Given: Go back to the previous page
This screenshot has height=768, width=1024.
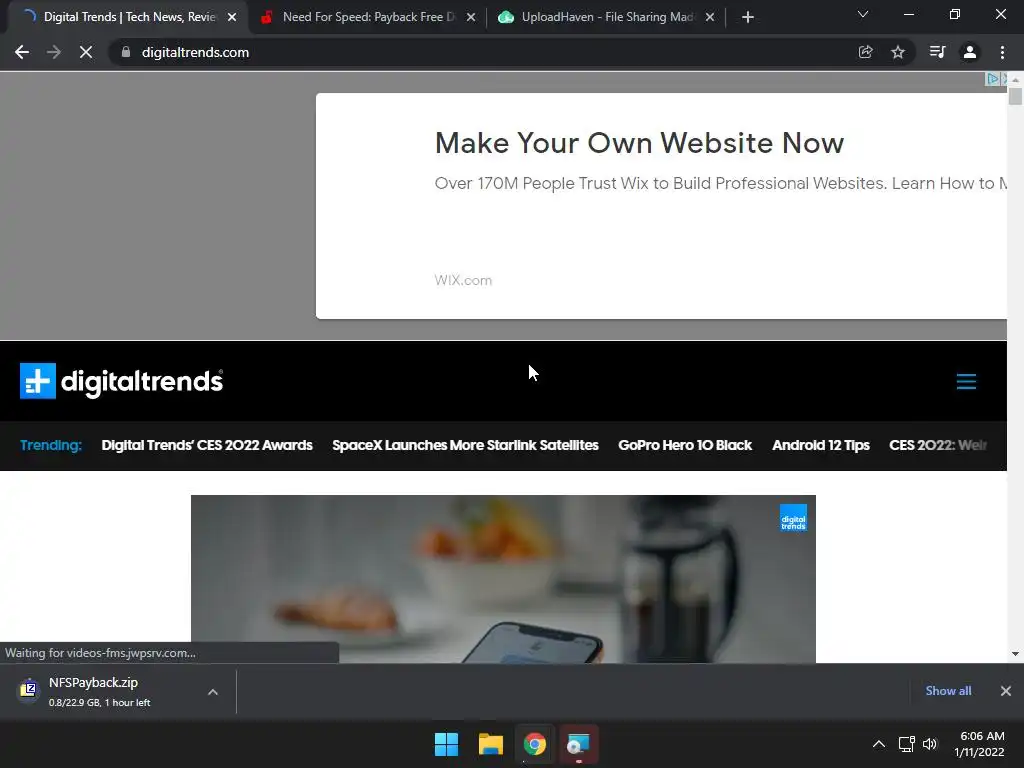Looking at the screenshot, I should pyautogui.click(x=22, y=52).
